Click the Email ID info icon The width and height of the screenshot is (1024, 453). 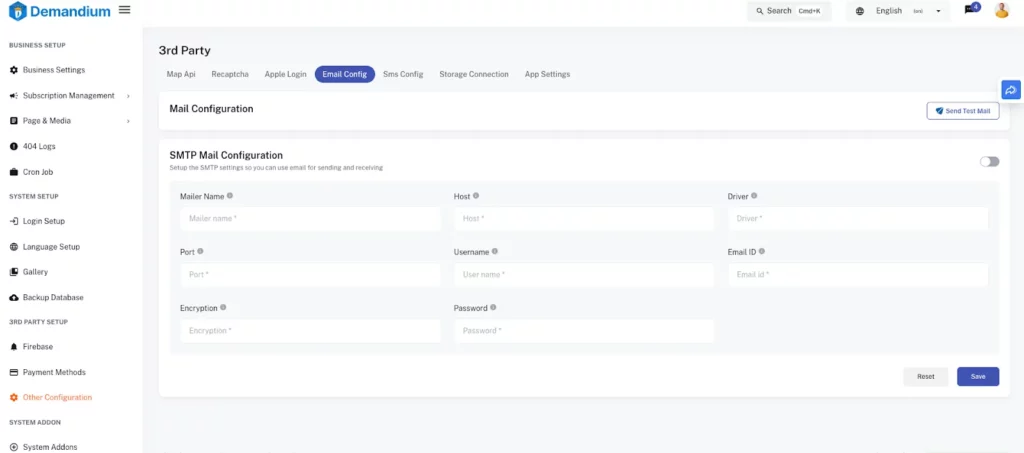(x=761, y=251)
